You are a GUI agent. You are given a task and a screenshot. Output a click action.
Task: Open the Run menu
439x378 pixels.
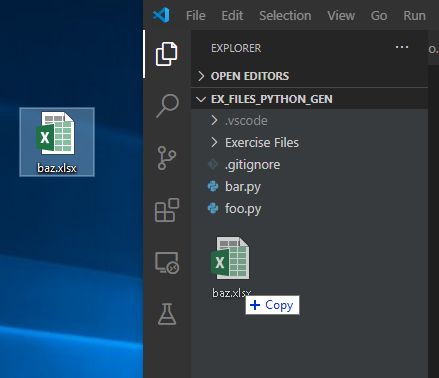pos(415,16)
